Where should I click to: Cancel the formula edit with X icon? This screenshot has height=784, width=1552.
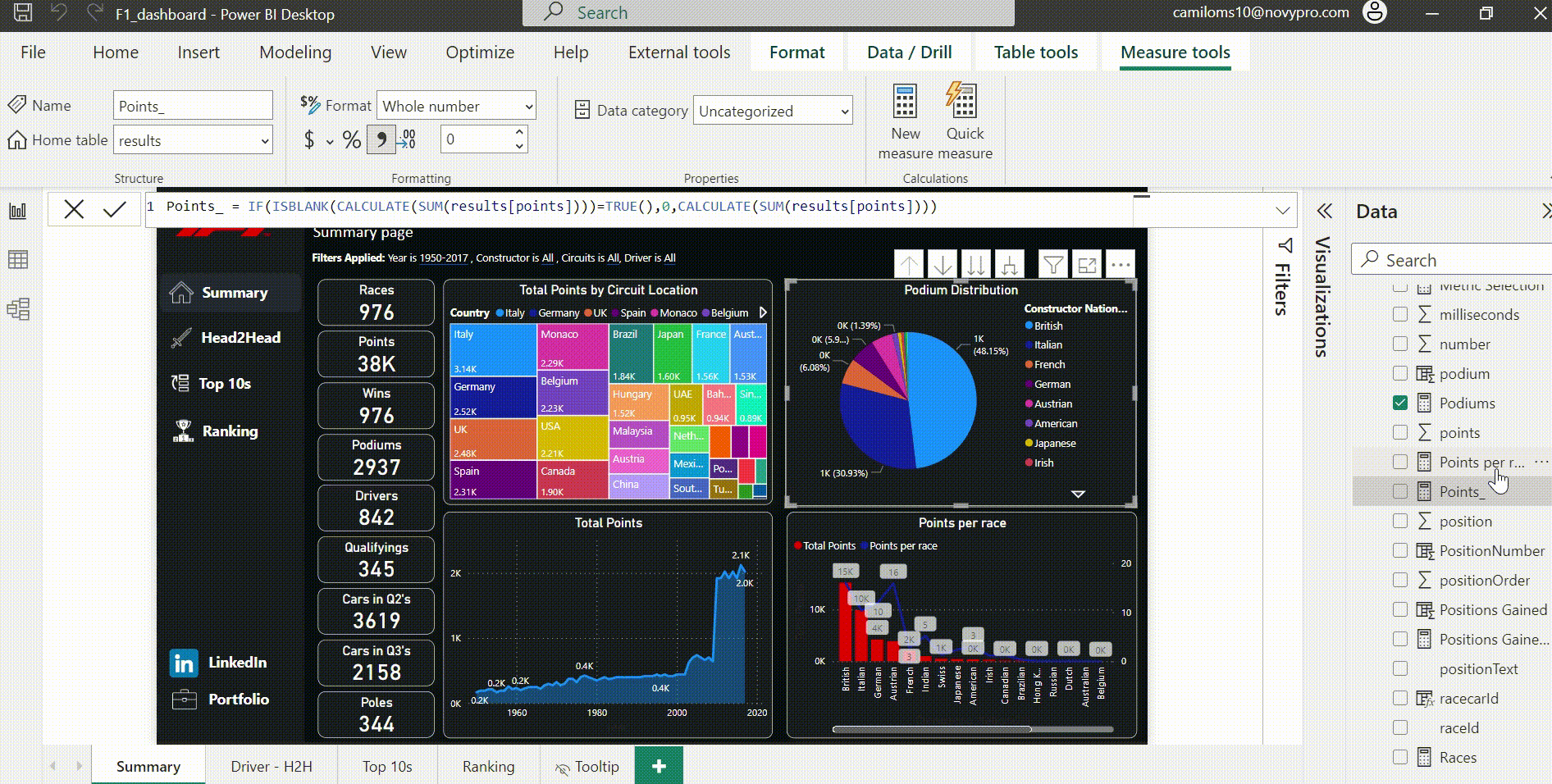pyautogui.click(x=74, y=210)
